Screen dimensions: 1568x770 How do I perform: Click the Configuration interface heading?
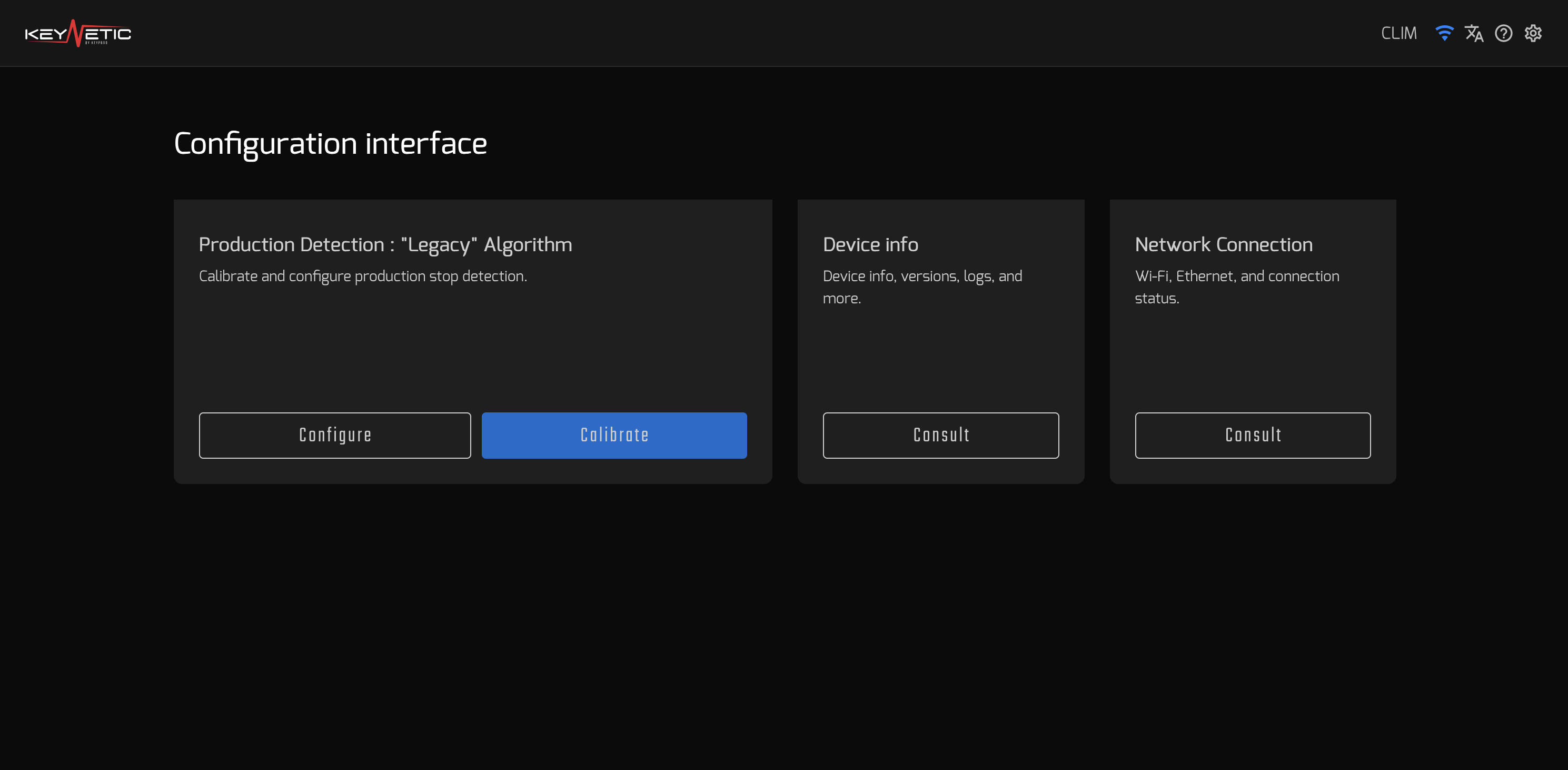331,144
